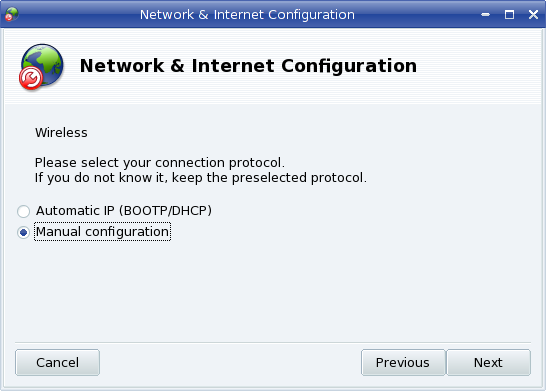This screenshot has width=546, height=391.
Task: Click the window title bar text
Action: (x=247, y=15)
